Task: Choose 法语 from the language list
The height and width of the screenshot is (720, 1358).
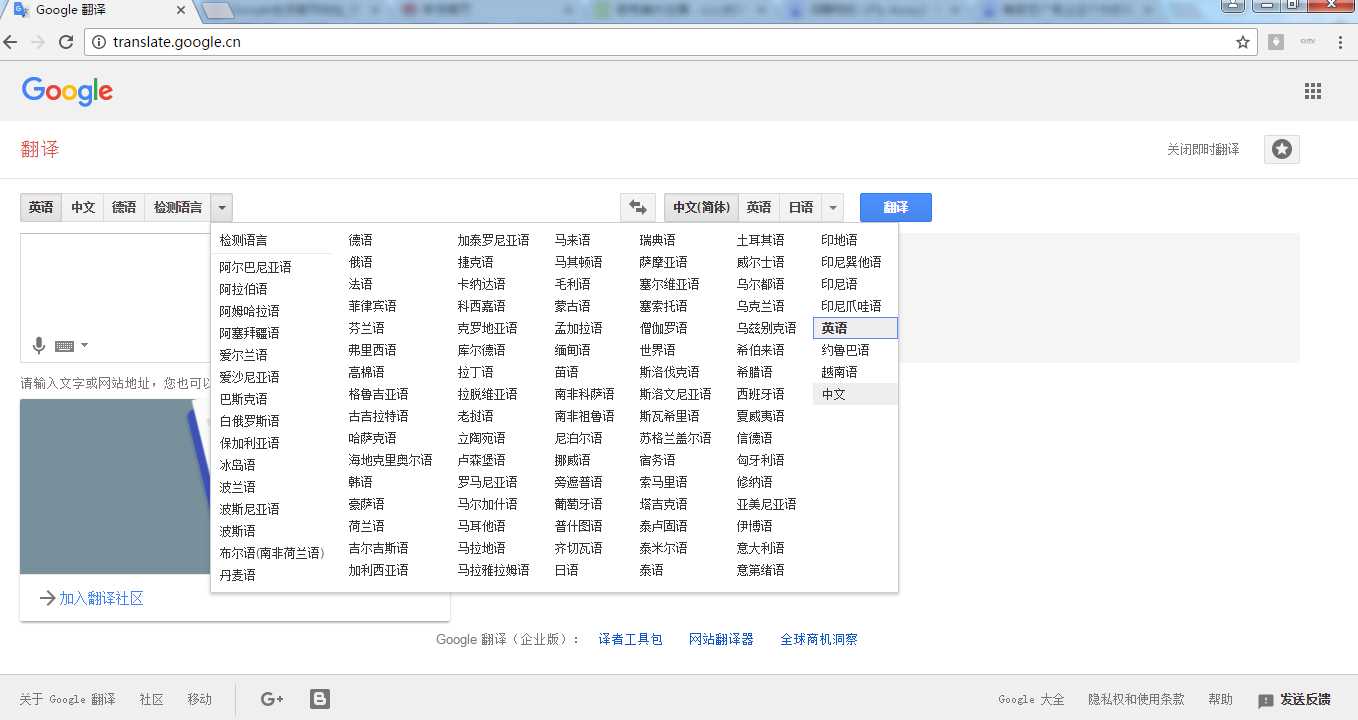Action: [x=361, y=284]
